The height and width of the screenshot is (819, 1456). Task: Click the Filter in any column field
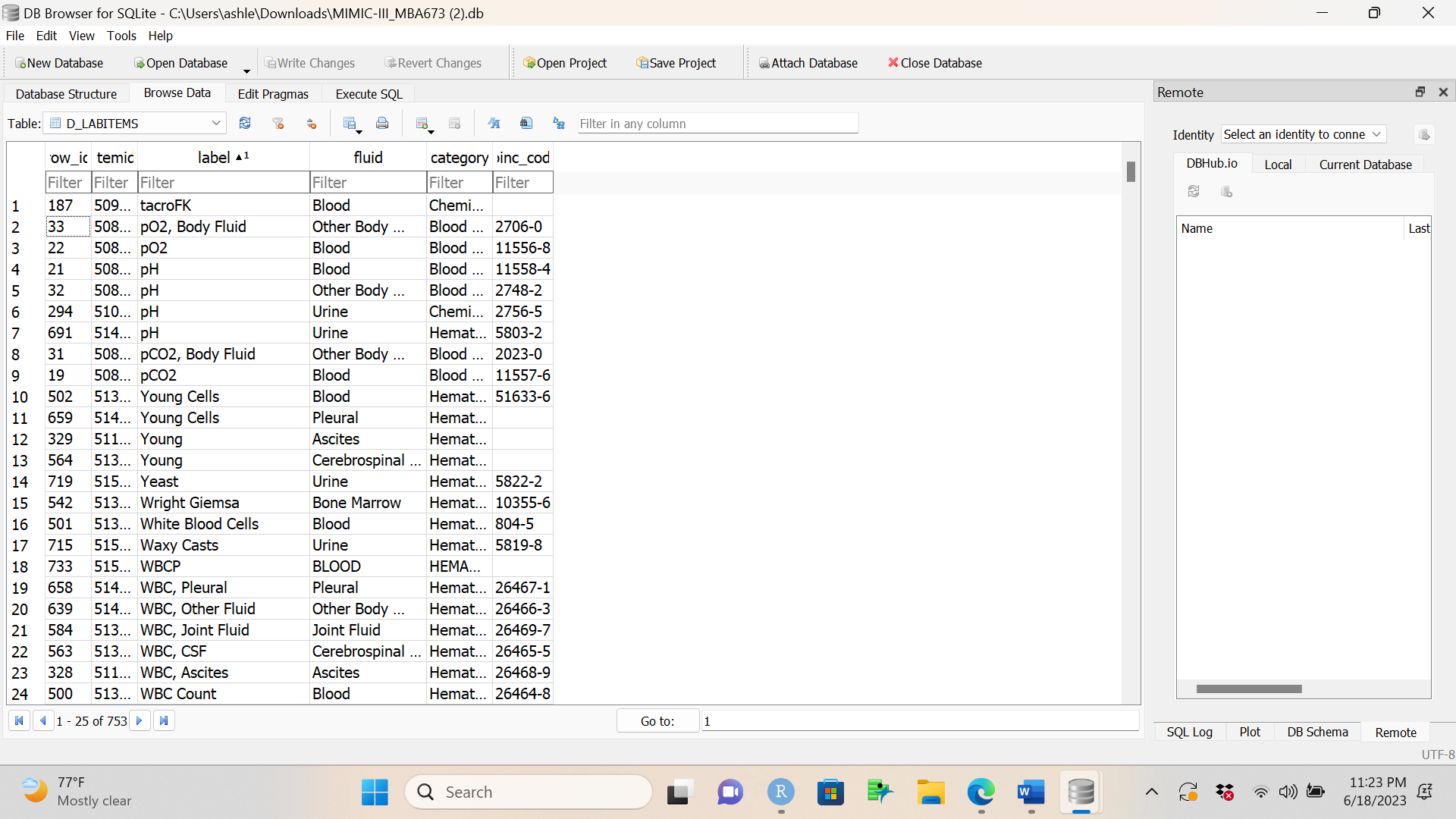[x=717, y=123]
